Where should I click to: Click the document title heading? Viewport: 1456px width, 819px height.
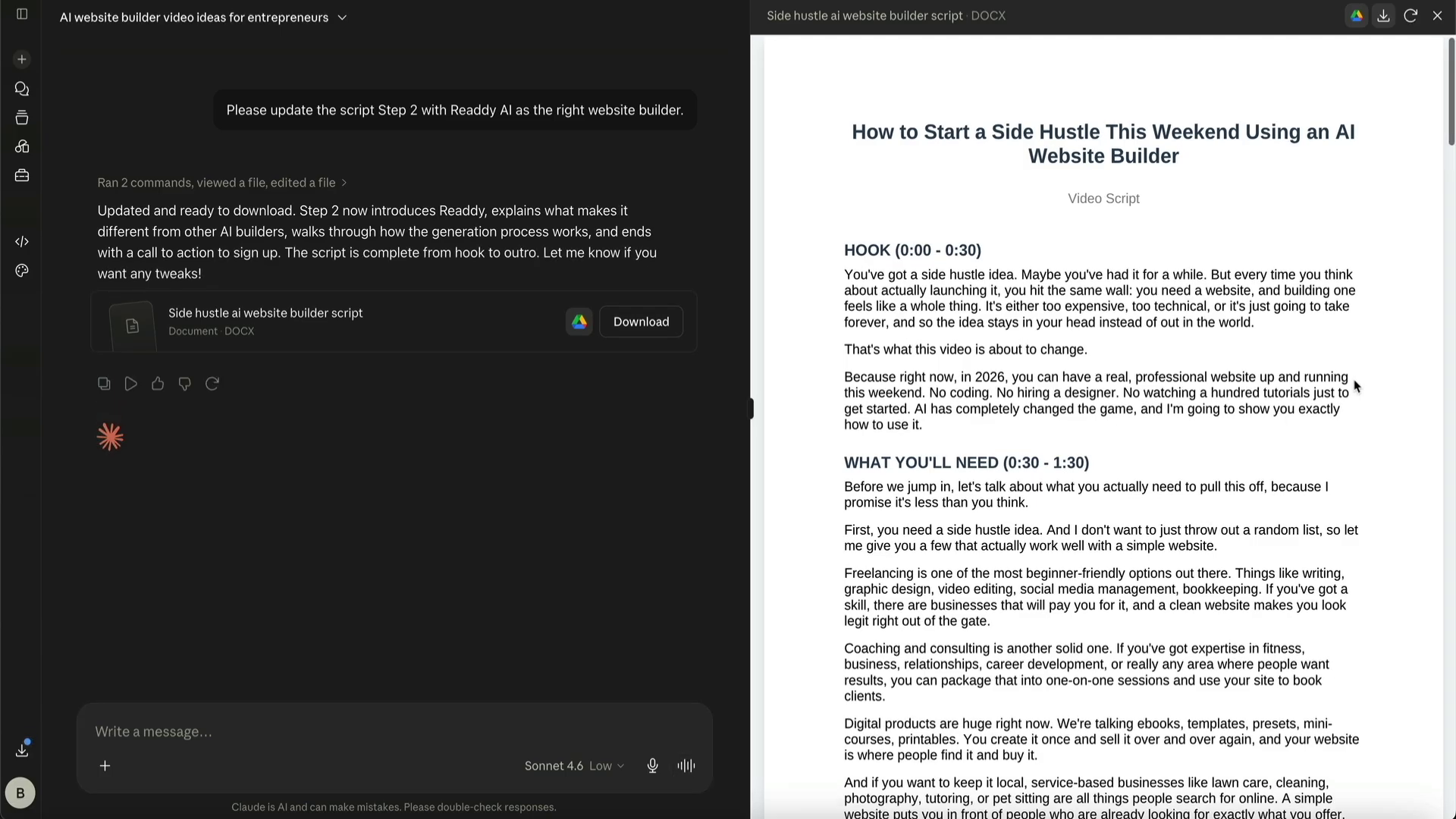click(x=1103, y=144)
